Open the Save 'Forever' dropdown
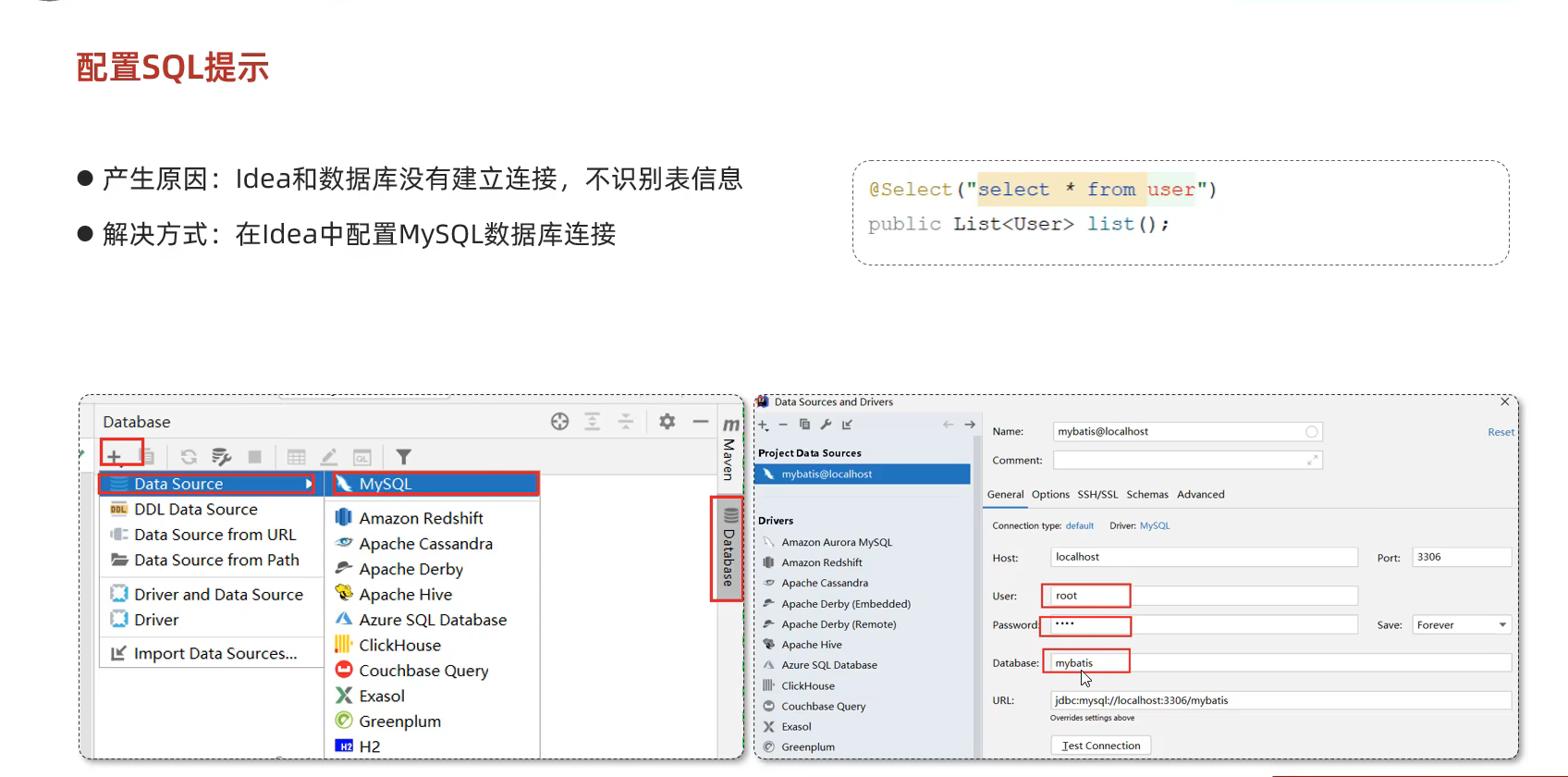Screen dimensions: 1568x777 1462,625
